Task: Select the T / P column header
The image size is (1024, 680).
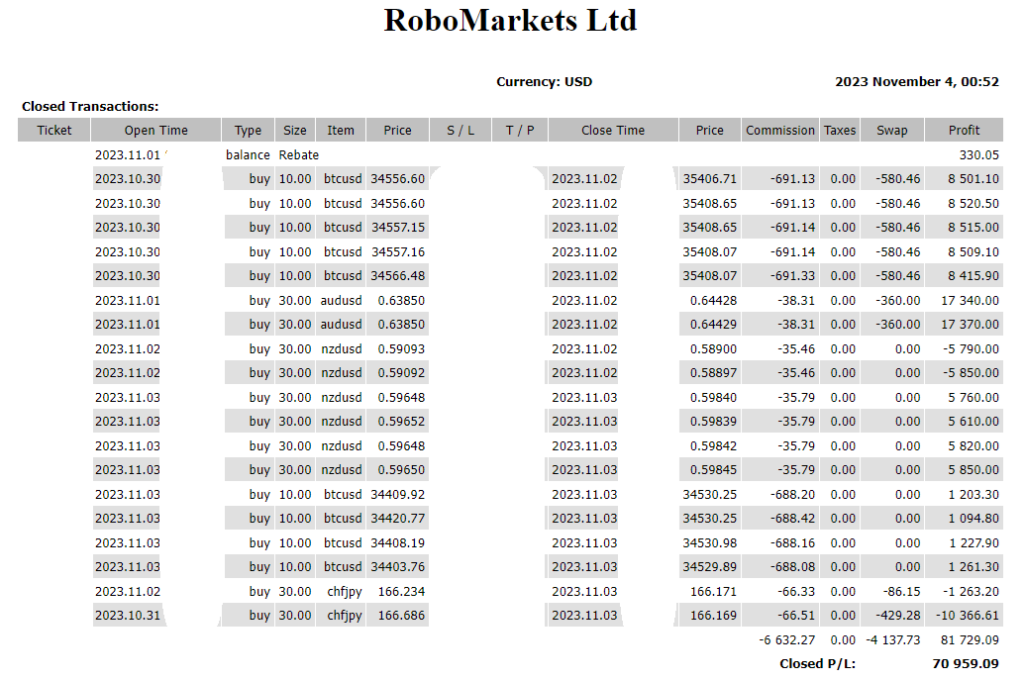Action: click(520, 130)
